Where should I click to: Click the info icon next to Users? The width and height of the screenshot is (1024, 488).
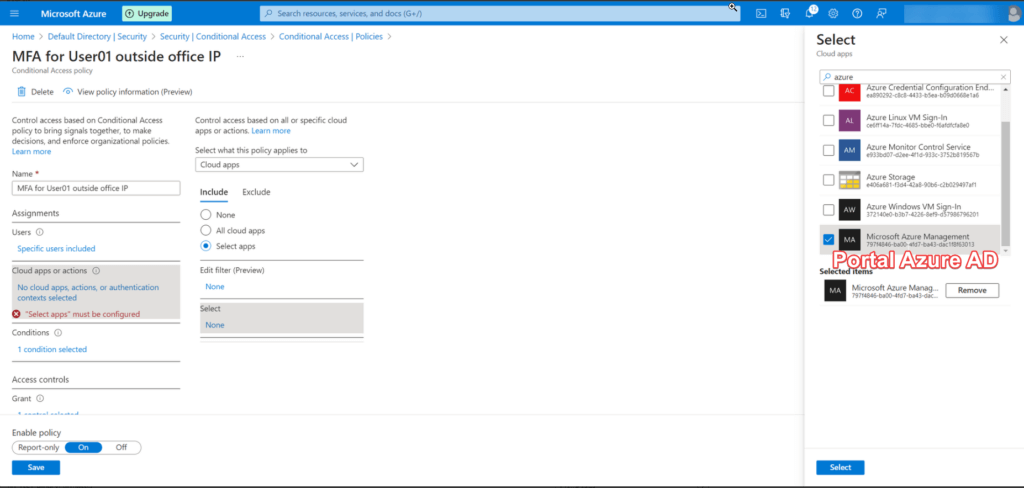tap(40, 232)
